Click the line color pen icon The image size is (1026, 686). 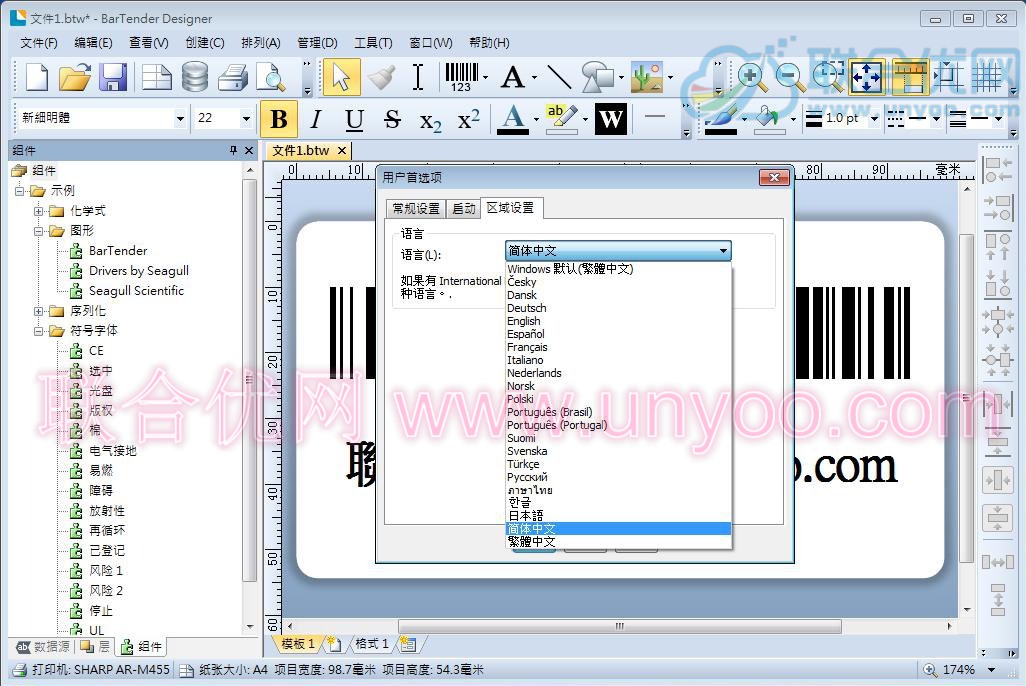click(720, 118)
